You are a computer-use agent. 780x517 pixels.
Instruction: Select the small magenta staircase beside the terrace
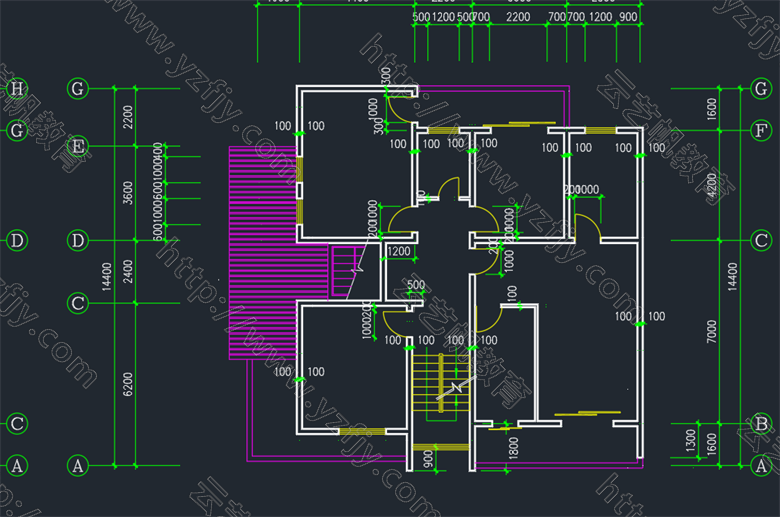348,272
